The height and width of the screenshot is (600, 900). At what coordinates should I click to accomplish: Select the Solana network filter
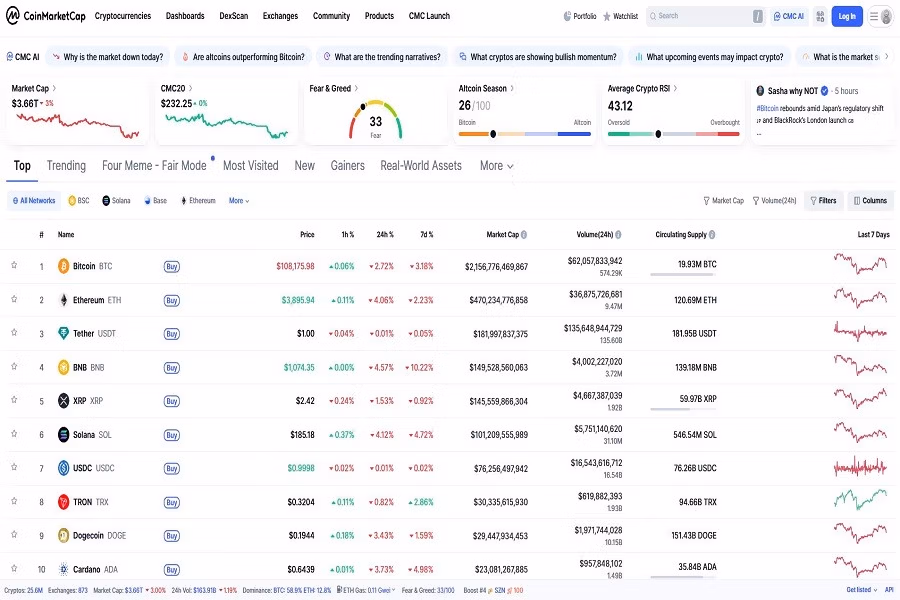point(116,200)
